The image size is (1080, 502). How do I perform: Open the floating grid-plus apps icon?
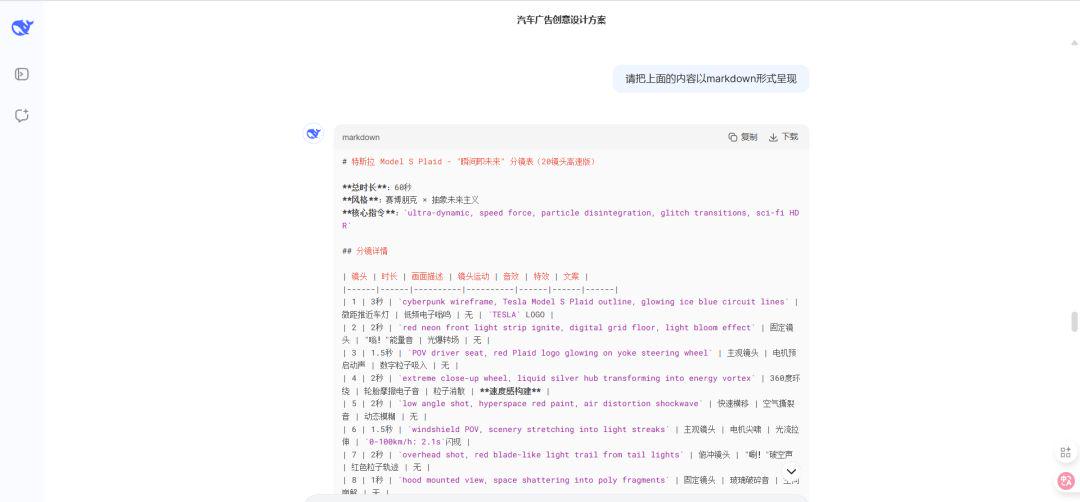tap(1066, 452)
